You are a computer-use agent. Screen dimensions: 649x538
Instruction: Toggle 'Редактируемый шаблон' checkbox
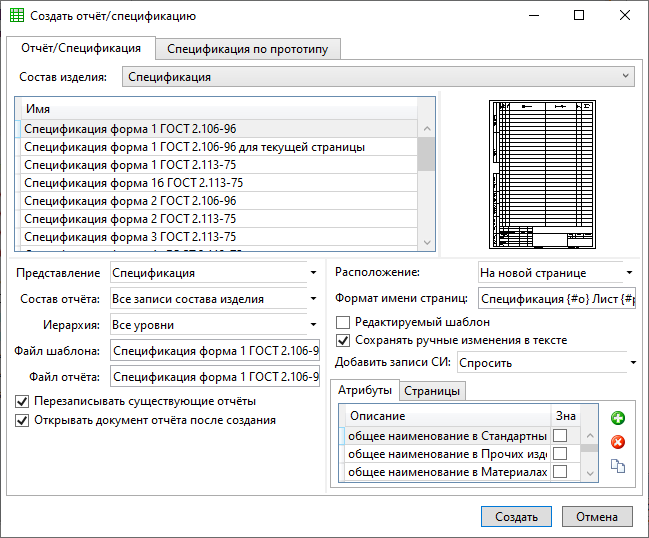point(343,322)
